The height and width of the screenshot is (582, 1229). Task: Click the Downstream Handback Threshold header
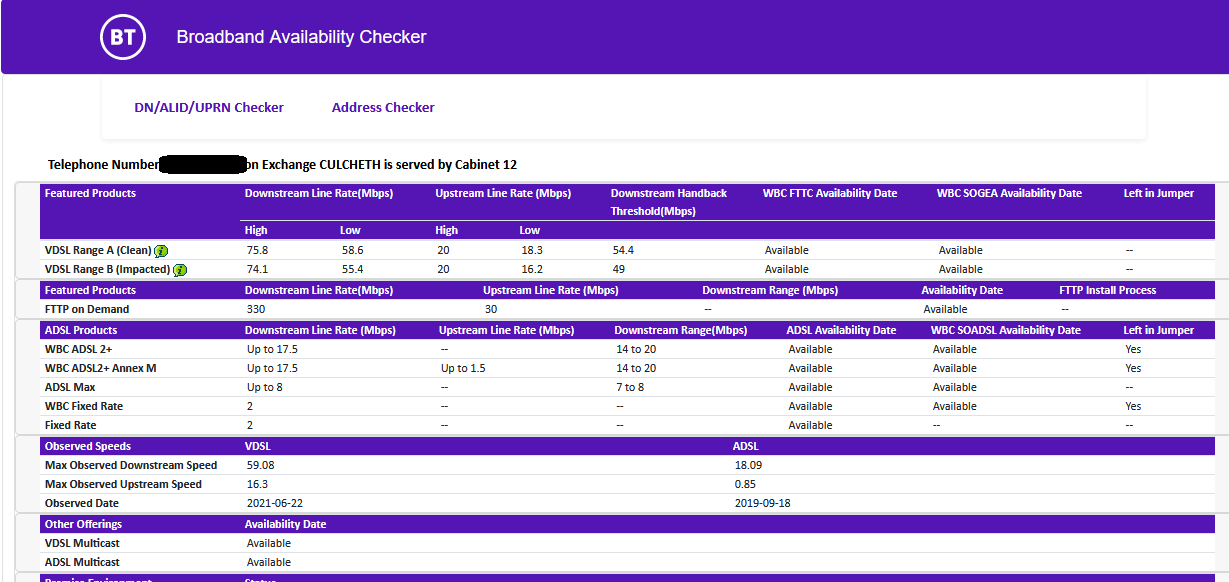pyautogui.click(x=669, y=202)
